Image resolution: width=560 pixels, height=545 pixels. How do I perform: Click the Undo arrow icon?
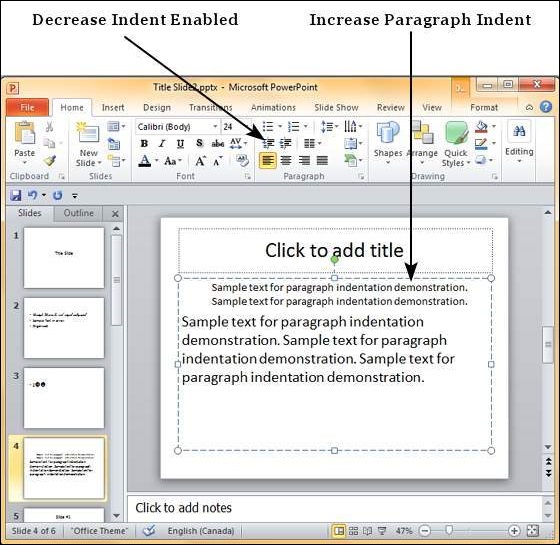[32, 195]
